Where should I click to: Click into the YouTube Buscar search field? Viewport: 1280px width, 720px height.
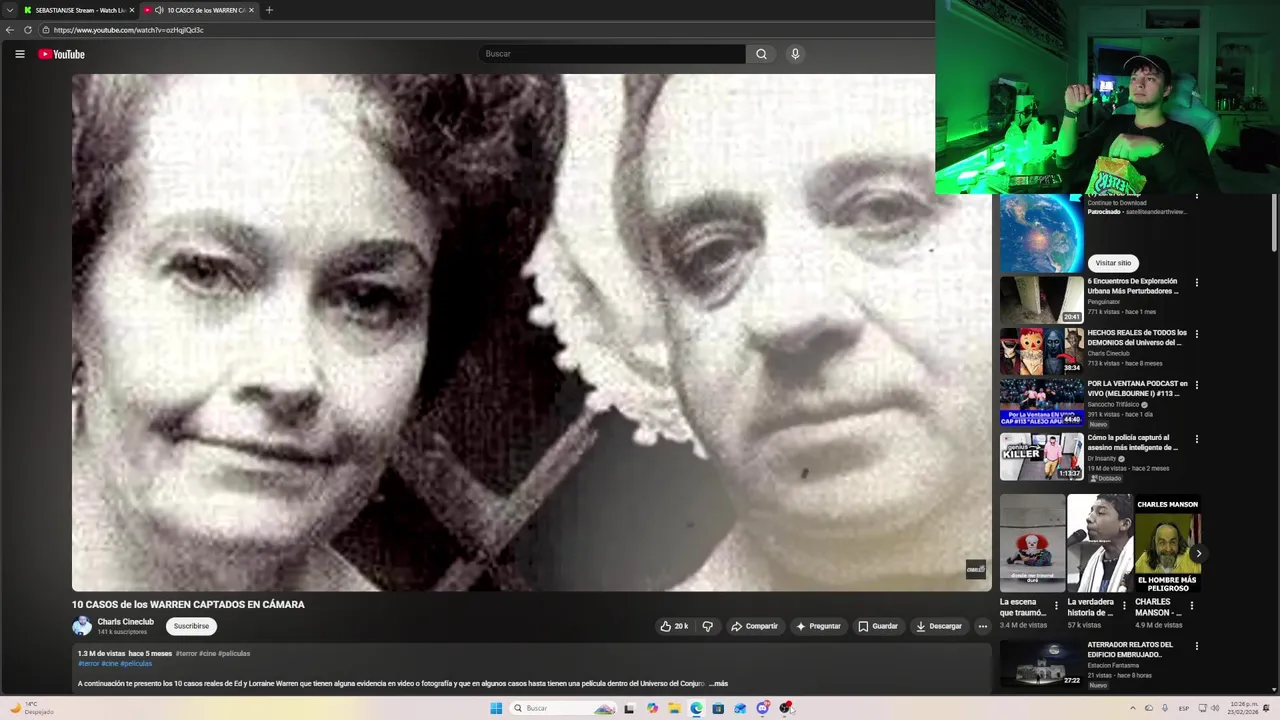[x=612, y=54]
